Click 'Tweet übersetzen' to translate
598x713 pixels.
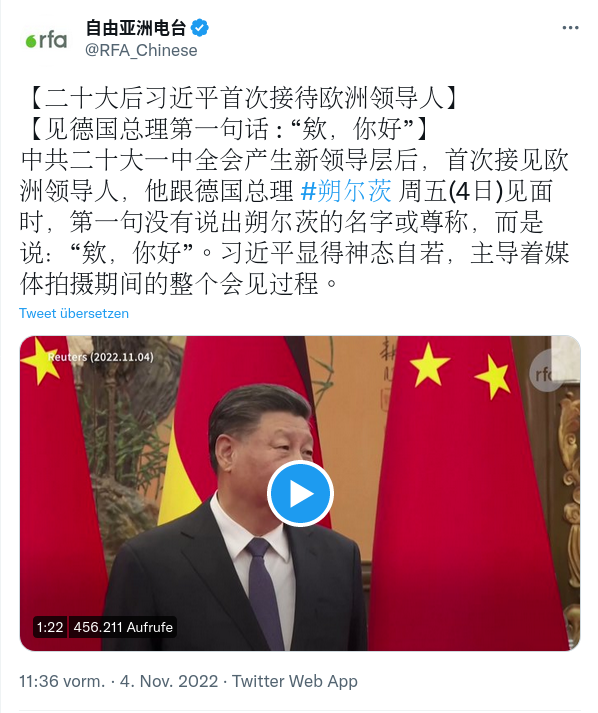point(74,313)
